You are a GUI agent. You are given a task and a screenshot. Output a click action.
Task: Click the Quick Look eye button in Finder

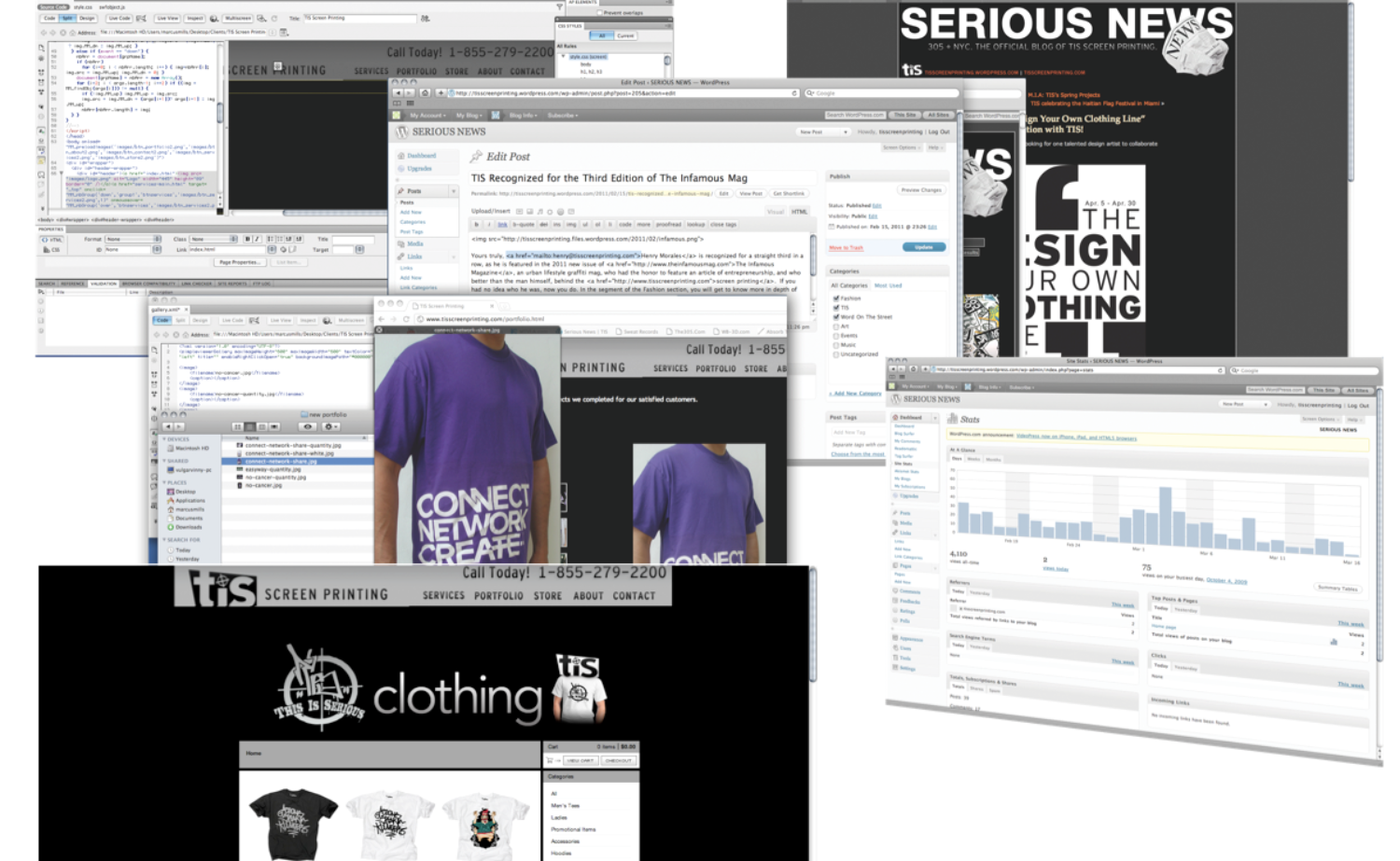pyautogui.click(x=307, y=426)
